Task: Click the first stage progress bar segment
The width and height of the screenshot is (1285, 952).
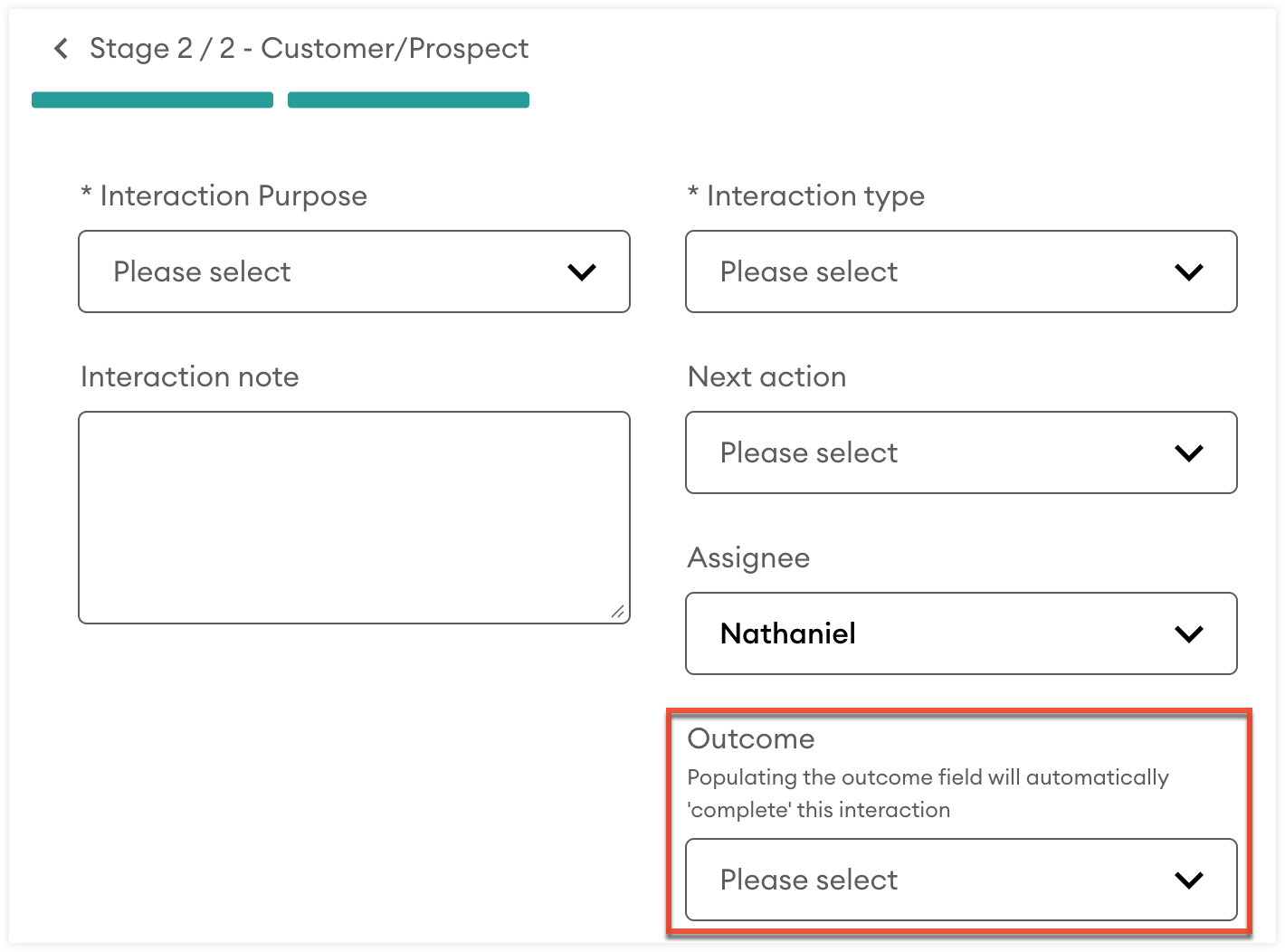Action: pyautogui.click(x=152, y=100)
